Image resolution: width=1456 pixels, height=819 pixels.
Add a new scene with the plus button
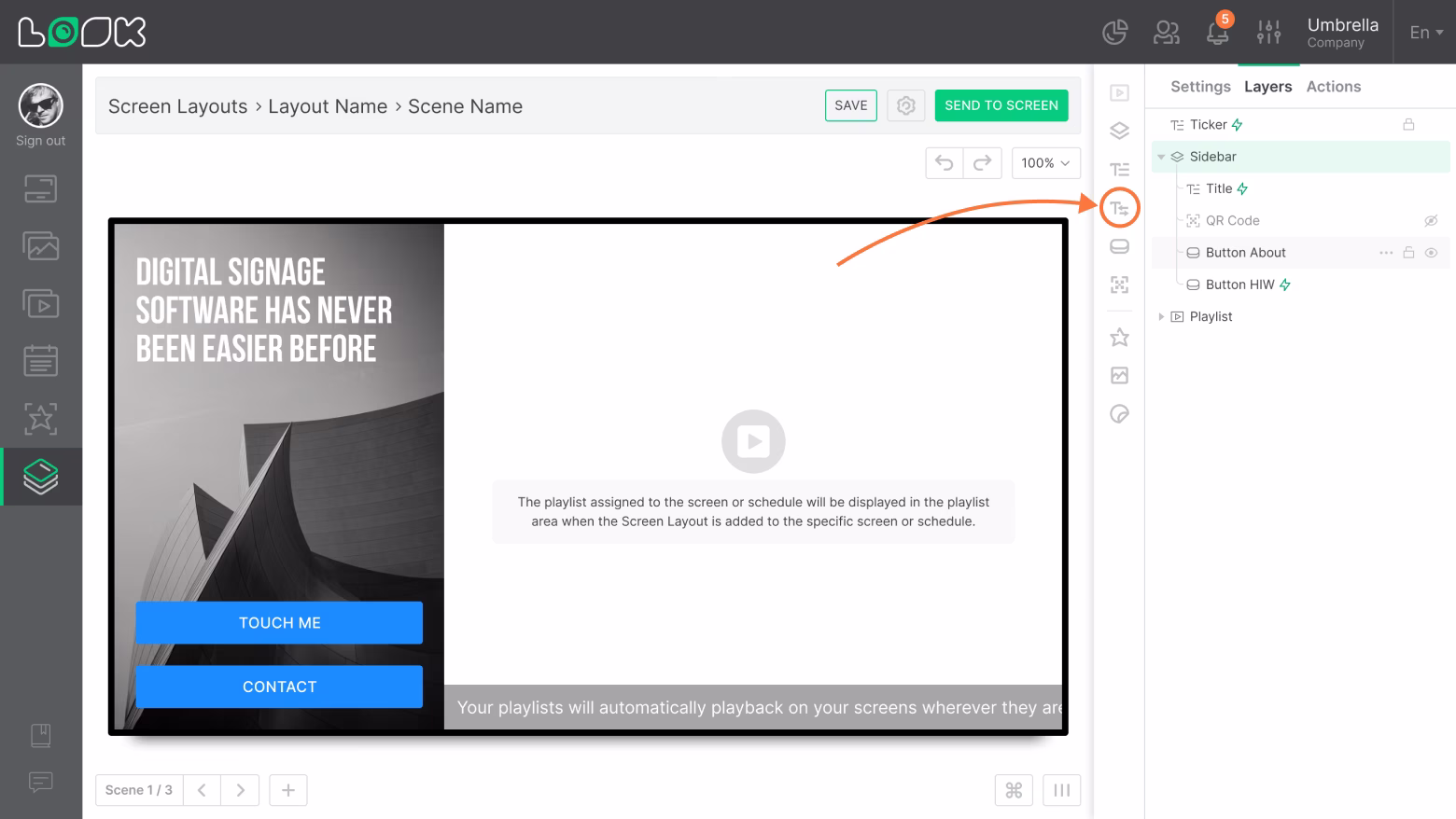tap(287, 790)
